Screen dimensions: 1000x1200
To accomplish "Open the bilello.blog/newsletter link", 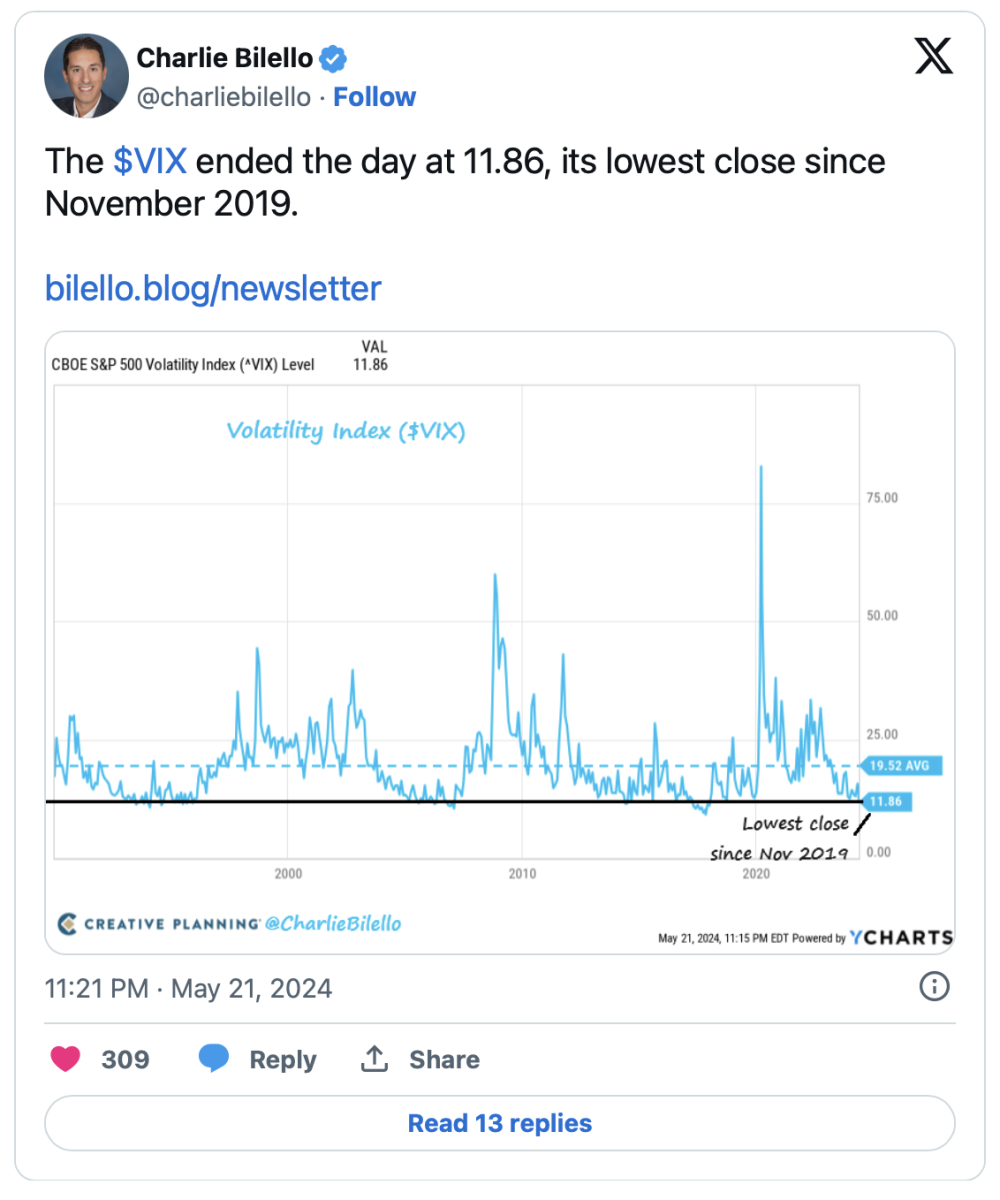I will (x=213, y=288).
